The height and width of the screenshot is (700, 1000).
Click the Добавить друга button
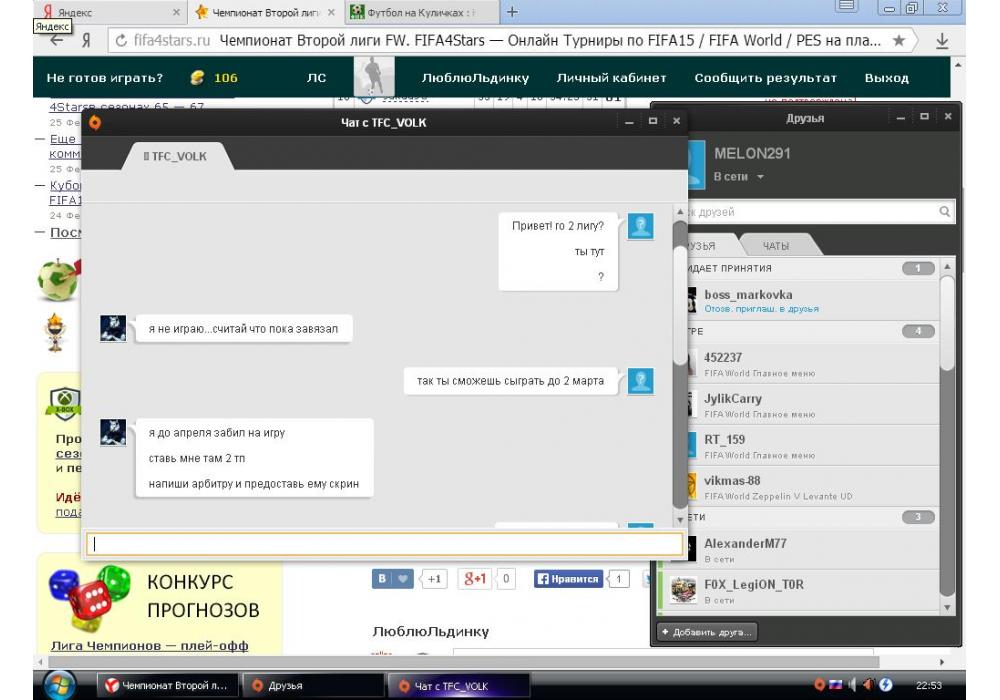(x=706, y=632)
